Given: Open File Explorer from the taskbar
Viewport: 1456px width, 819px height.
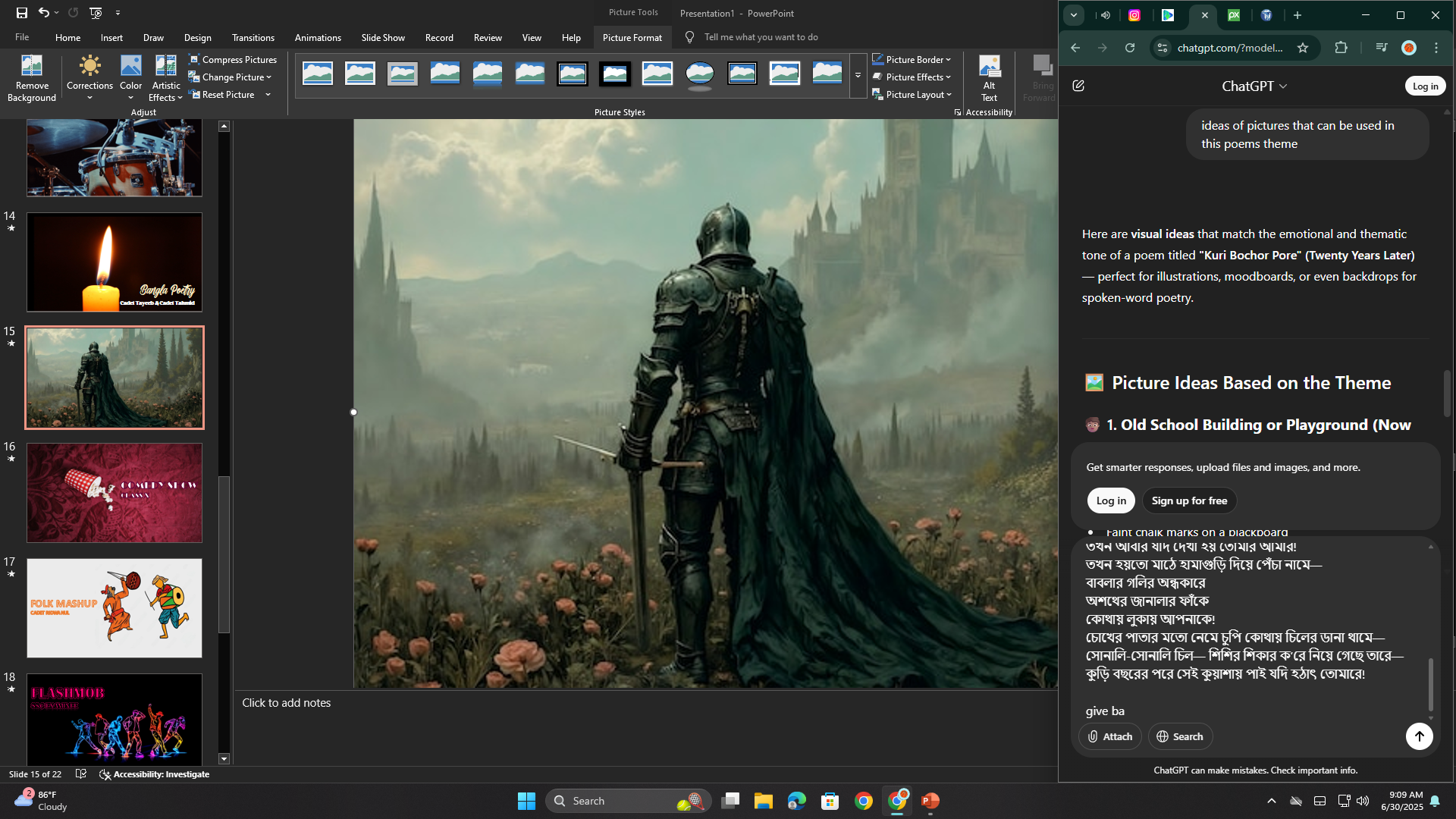Looking at the screenshot, I should (x=763, y=801).
